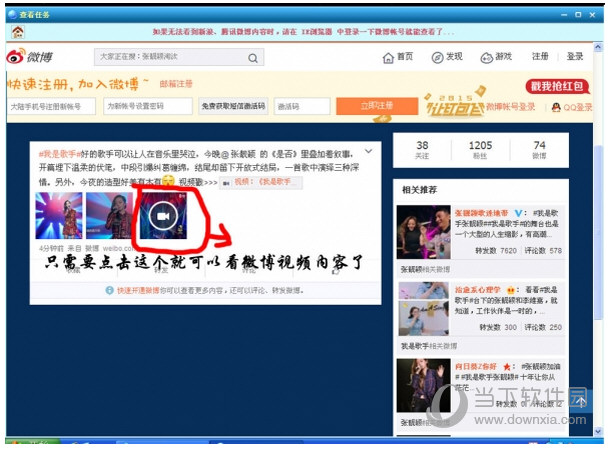The width and height of the screenshot is (611, 449).
Task: Click 转发数 300 in second recommendation
Action: 498,327
